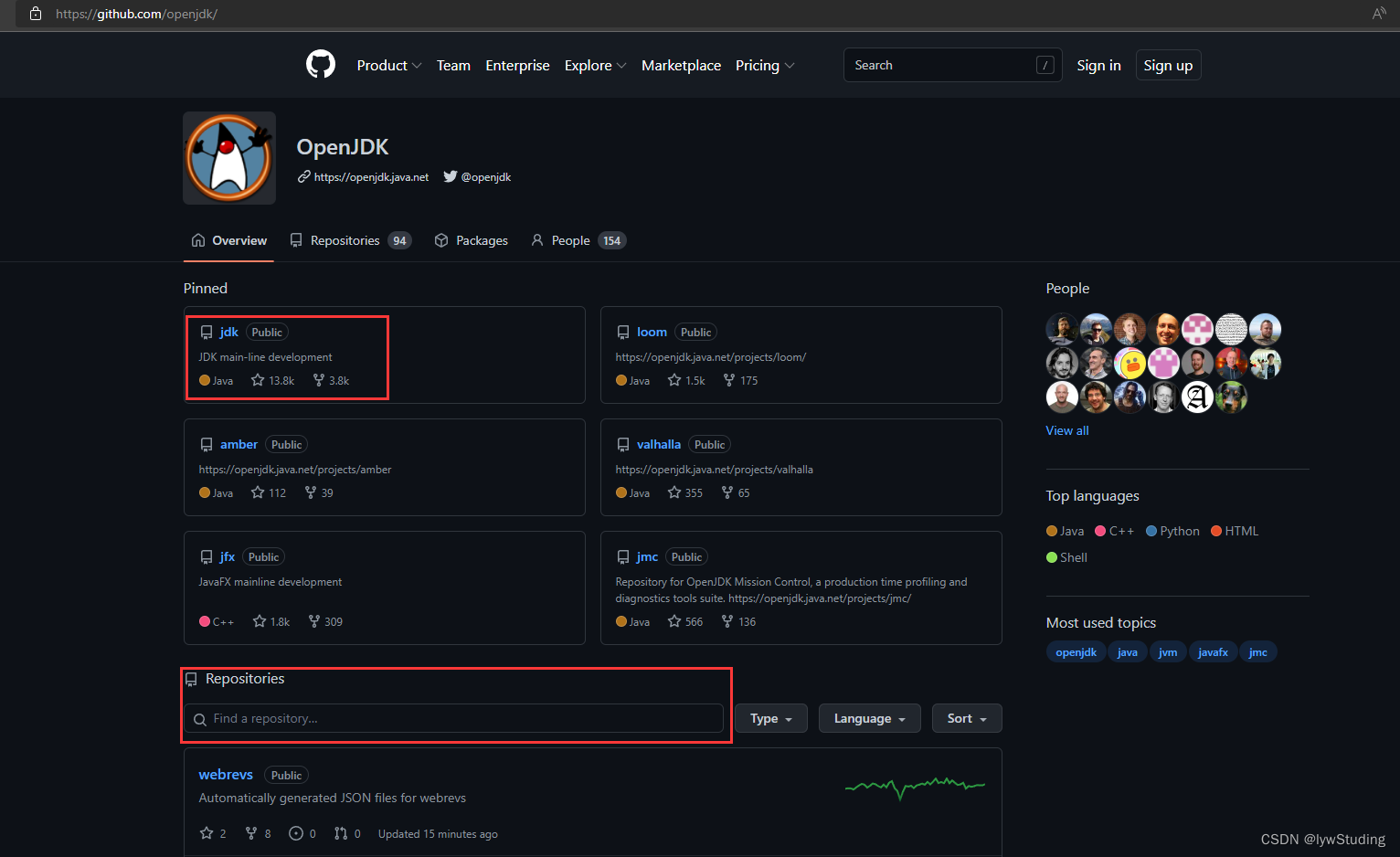Open the Marketplace page
Screen dimensions: 1400x857
[681, 65]
